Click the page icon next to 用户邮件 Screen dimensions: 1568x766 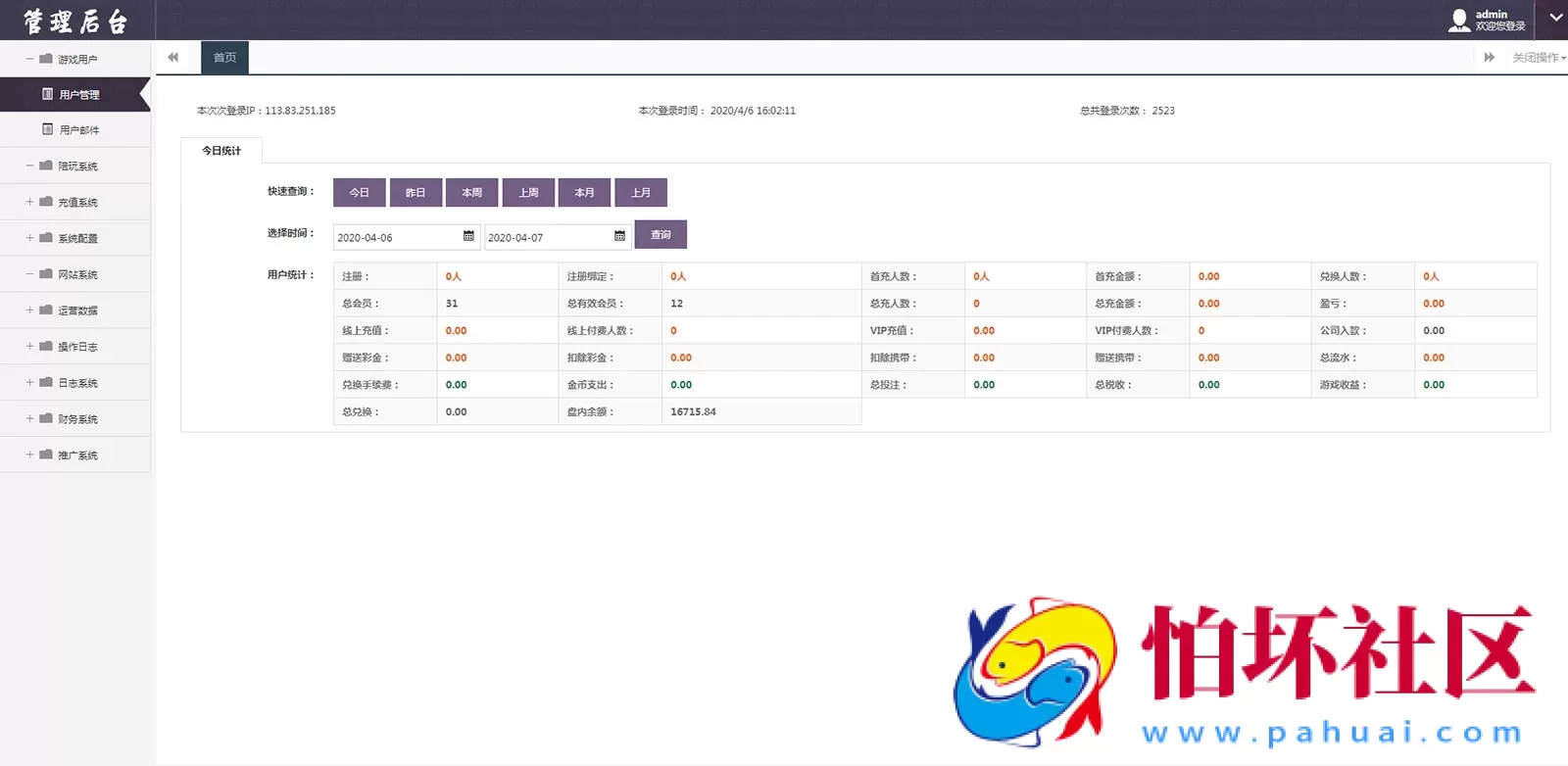tap(47, 129)
